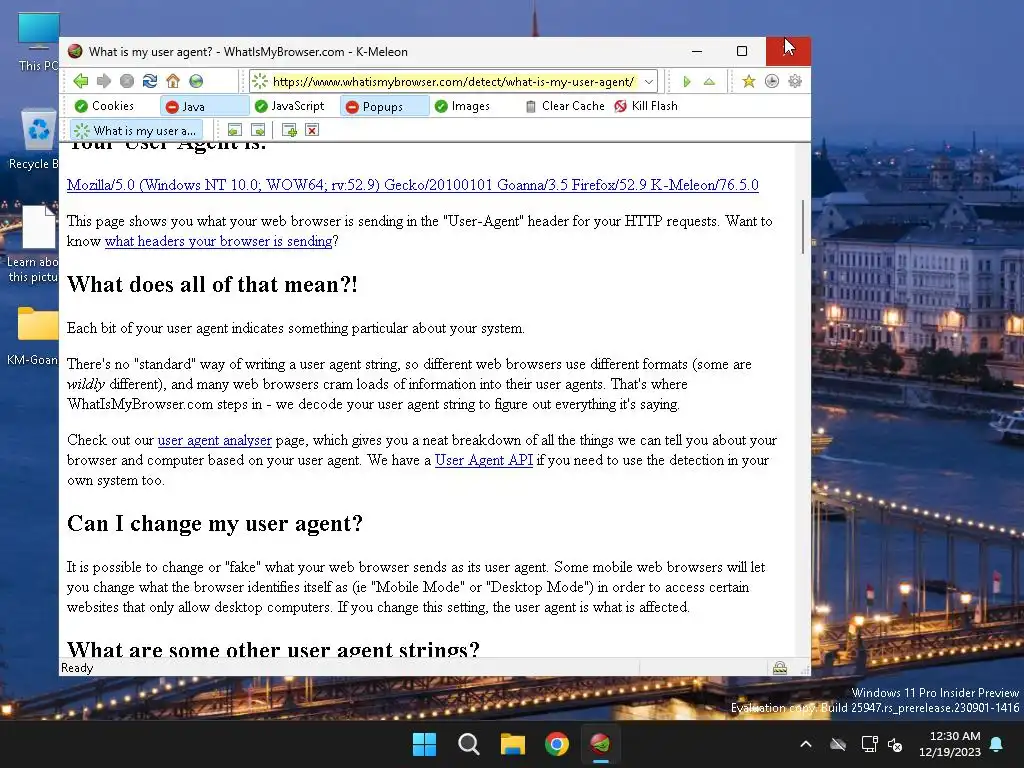1024x768 pixels.
Task: Expand the URL bar history dropdown
Action: click(x=648, y=82)
